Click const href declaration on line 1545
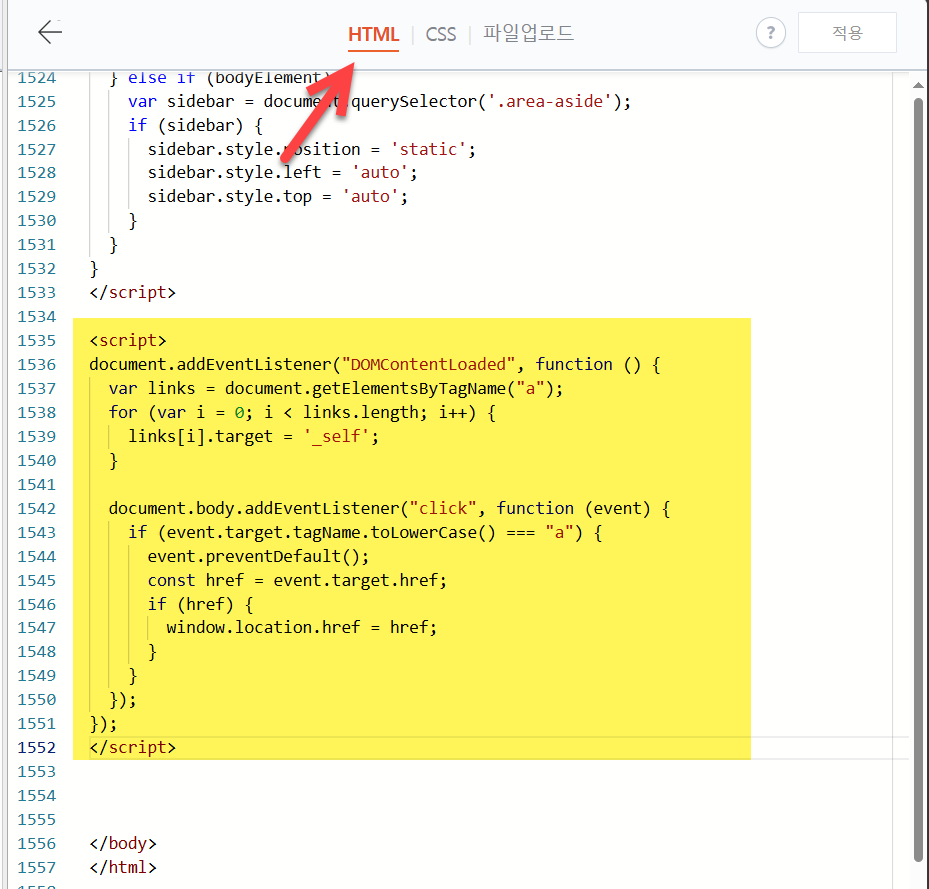 tap(297, 581)
